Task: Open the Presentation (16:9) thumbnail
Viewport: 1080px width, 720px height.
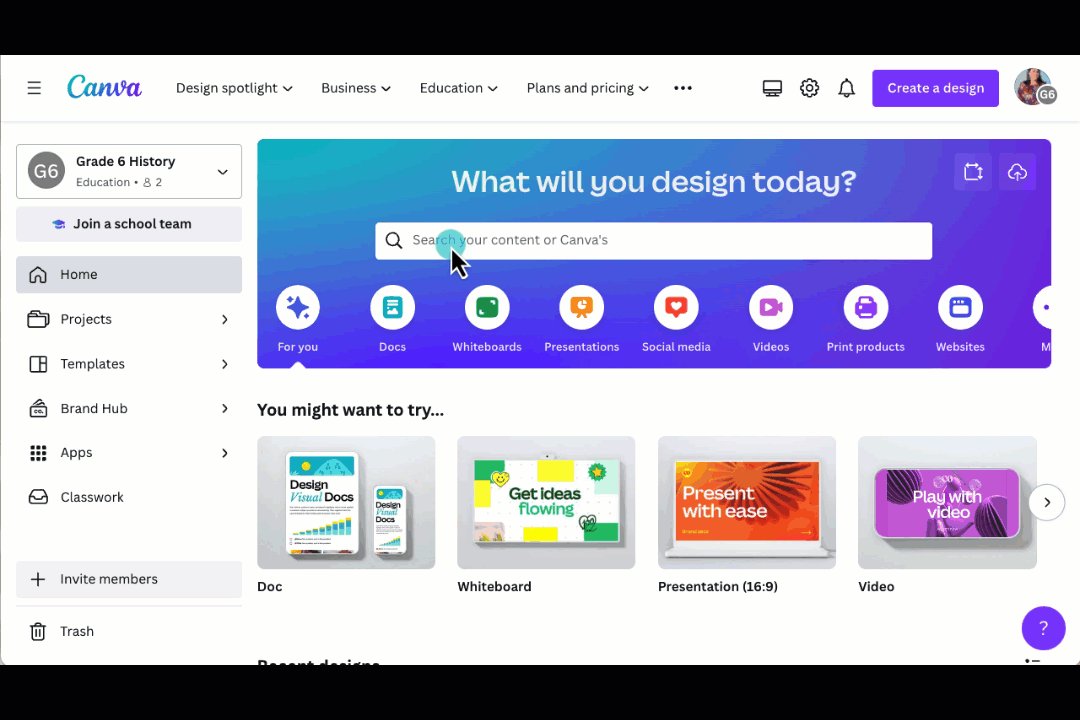Action: pyautogui.click(x=747, y=502)
